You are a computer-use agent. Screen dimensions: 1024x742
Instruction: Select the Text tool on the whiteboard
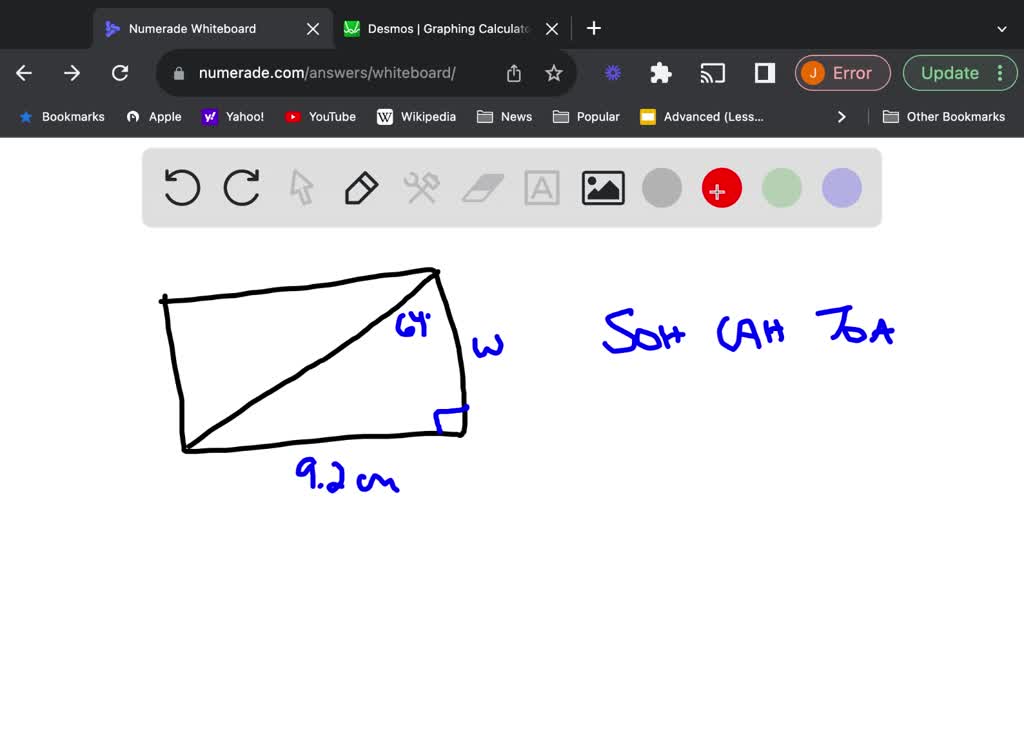pyautogui.click(x=541, y=188)
